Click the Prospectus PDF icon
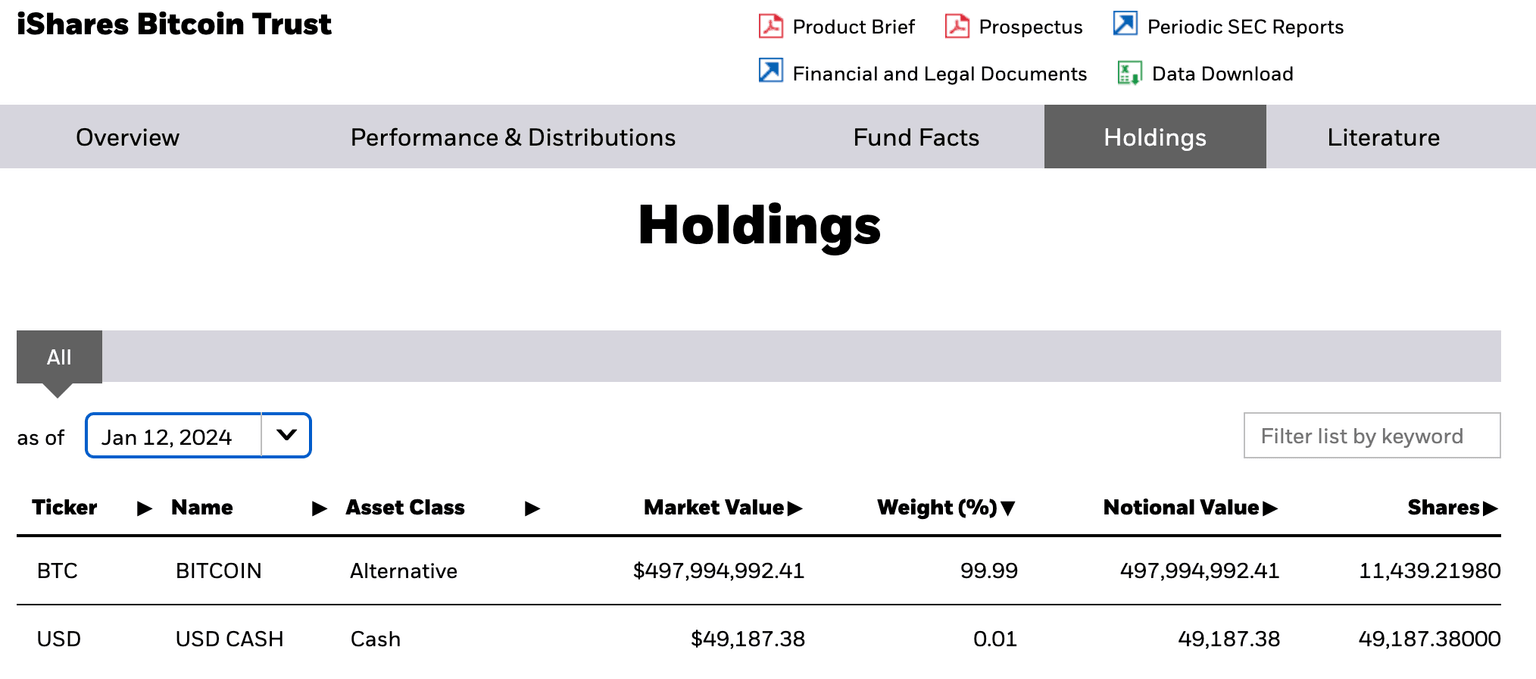The image size is (1536, 679). pos(957,26)
